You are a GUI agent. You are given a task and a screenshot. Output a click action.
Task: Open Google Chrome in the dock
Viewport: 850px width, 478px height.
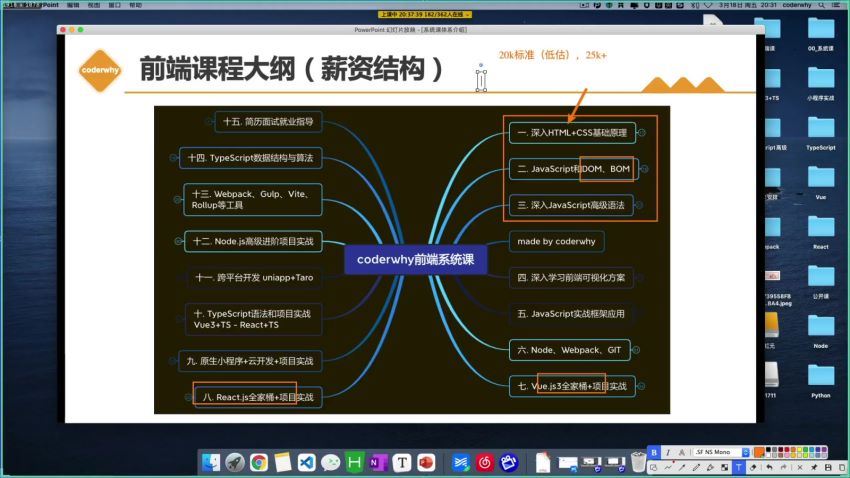coord(259,463)
